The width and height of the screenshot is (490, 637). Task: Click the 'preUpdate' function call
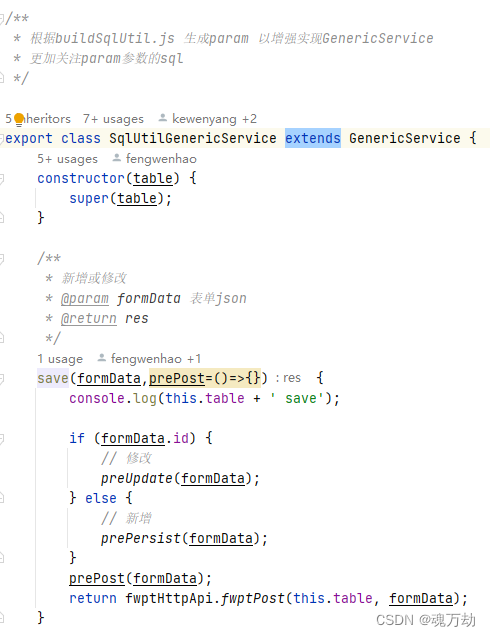(137, 479)
